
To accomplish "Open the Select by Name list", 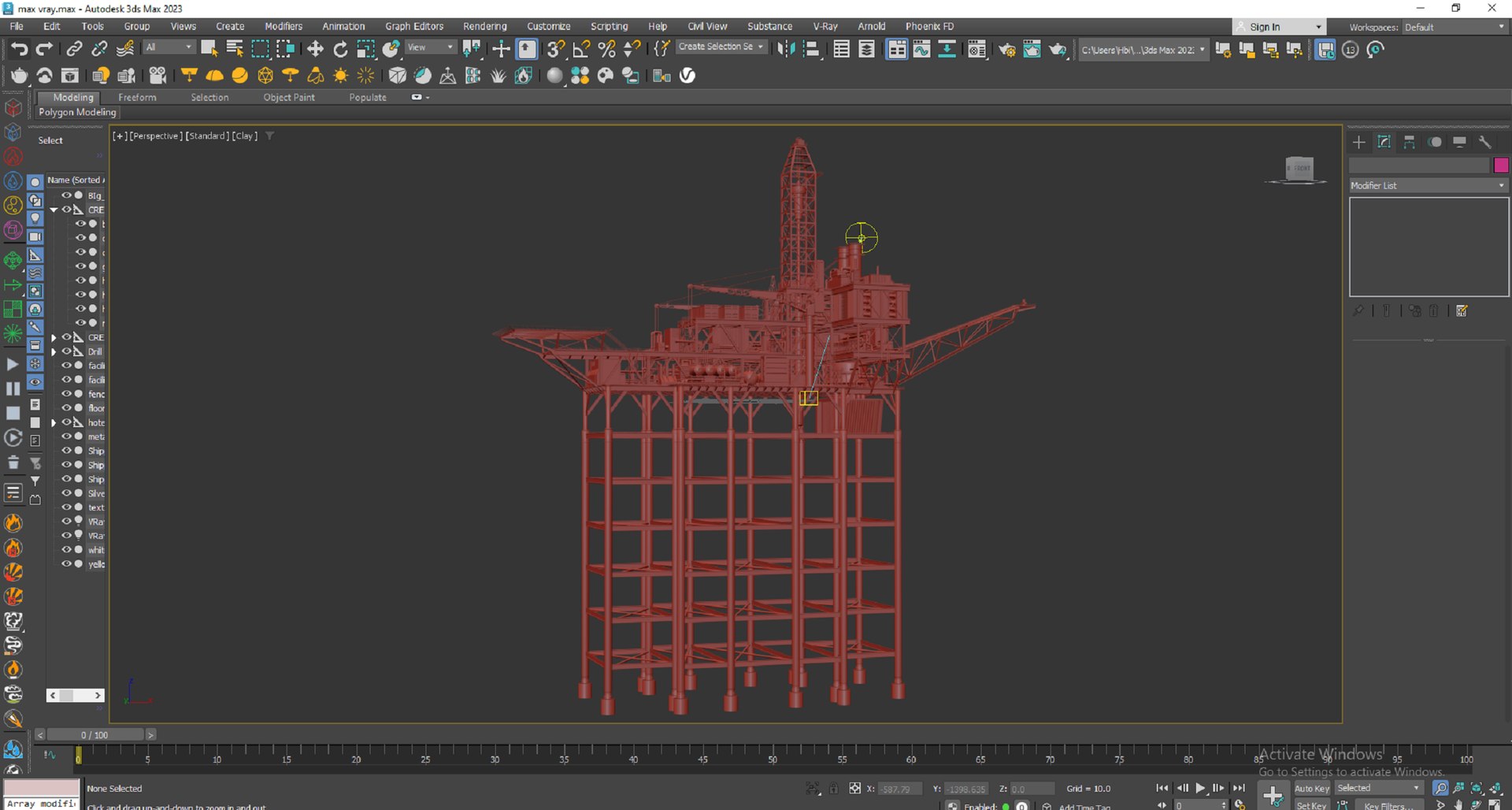I will point(235,49).
